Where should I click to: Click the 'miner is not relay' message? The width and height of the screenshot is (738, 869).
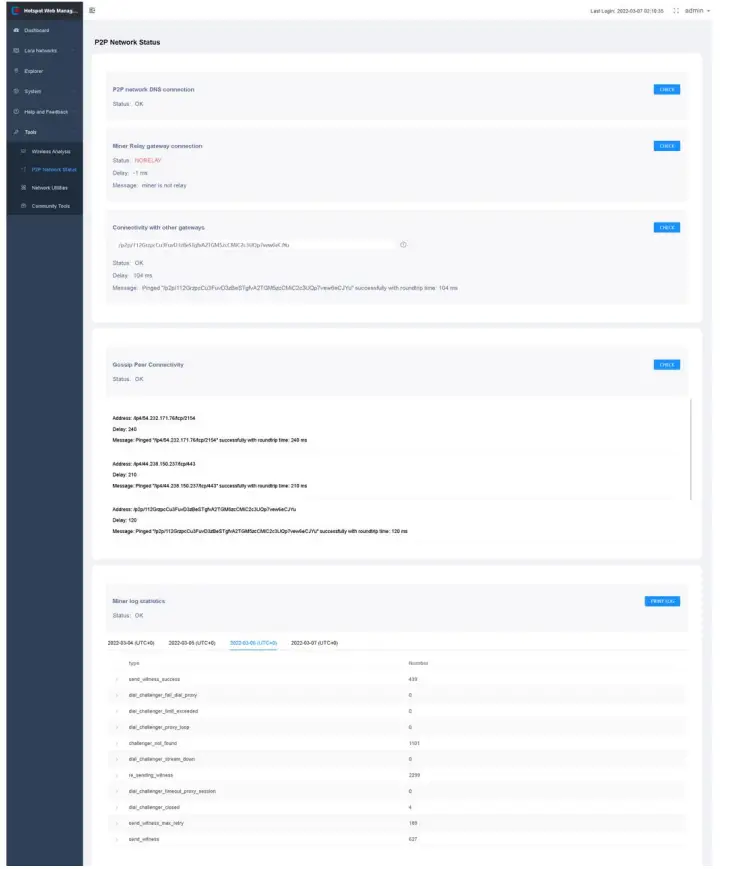pyautogui.click(x=164, y=185)
